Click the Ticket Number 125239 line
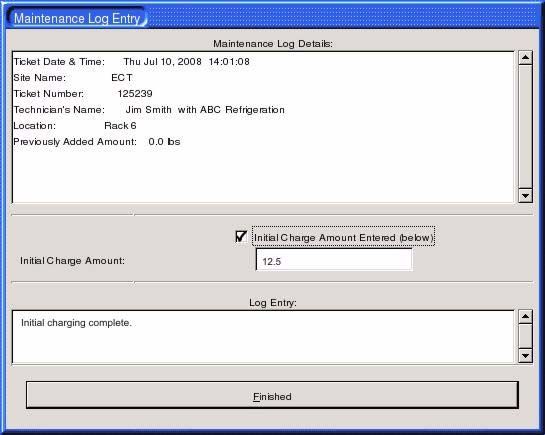 click(x=83, y=94)
